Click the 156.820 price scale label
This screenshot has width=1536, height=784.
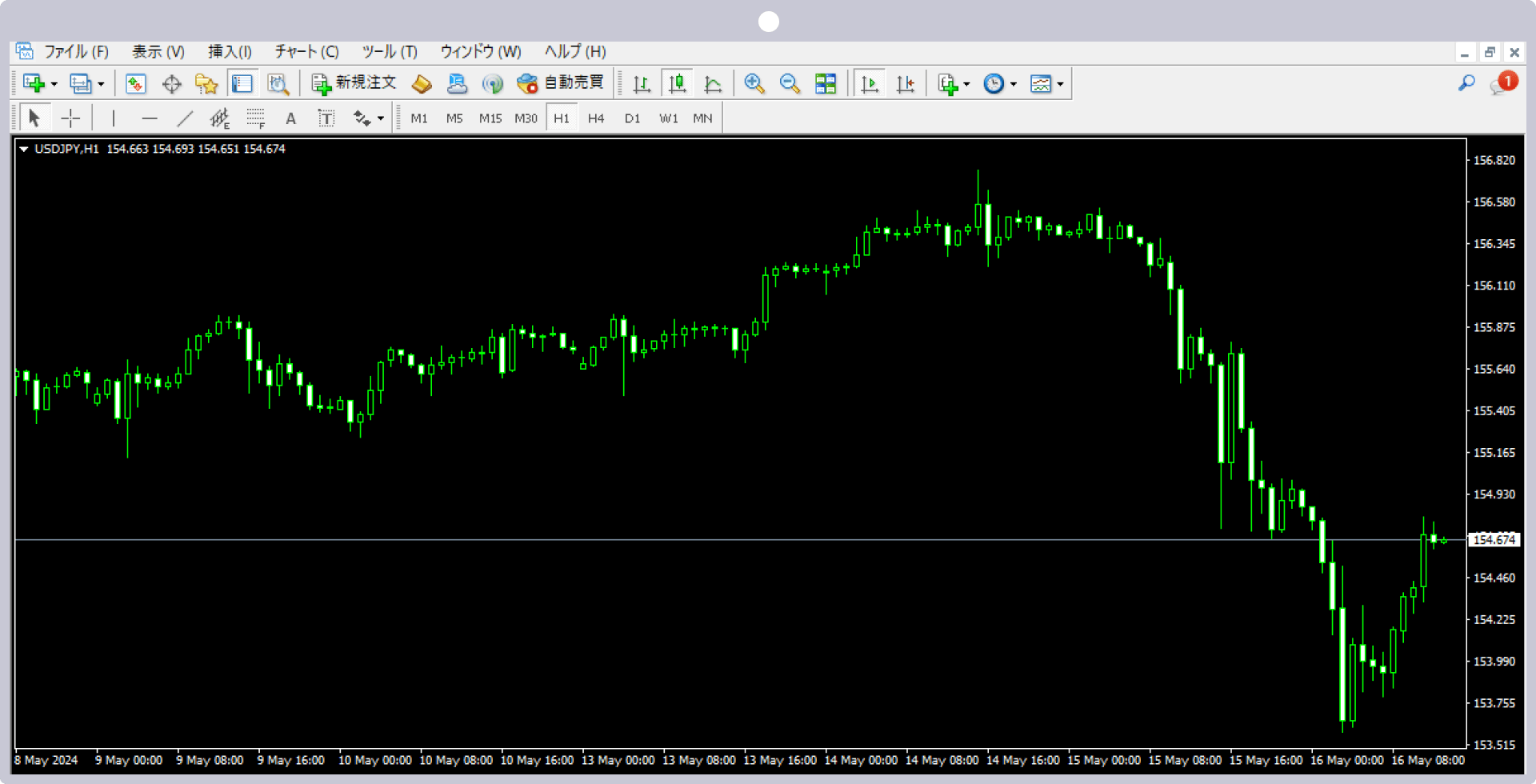click(1494, 160)
